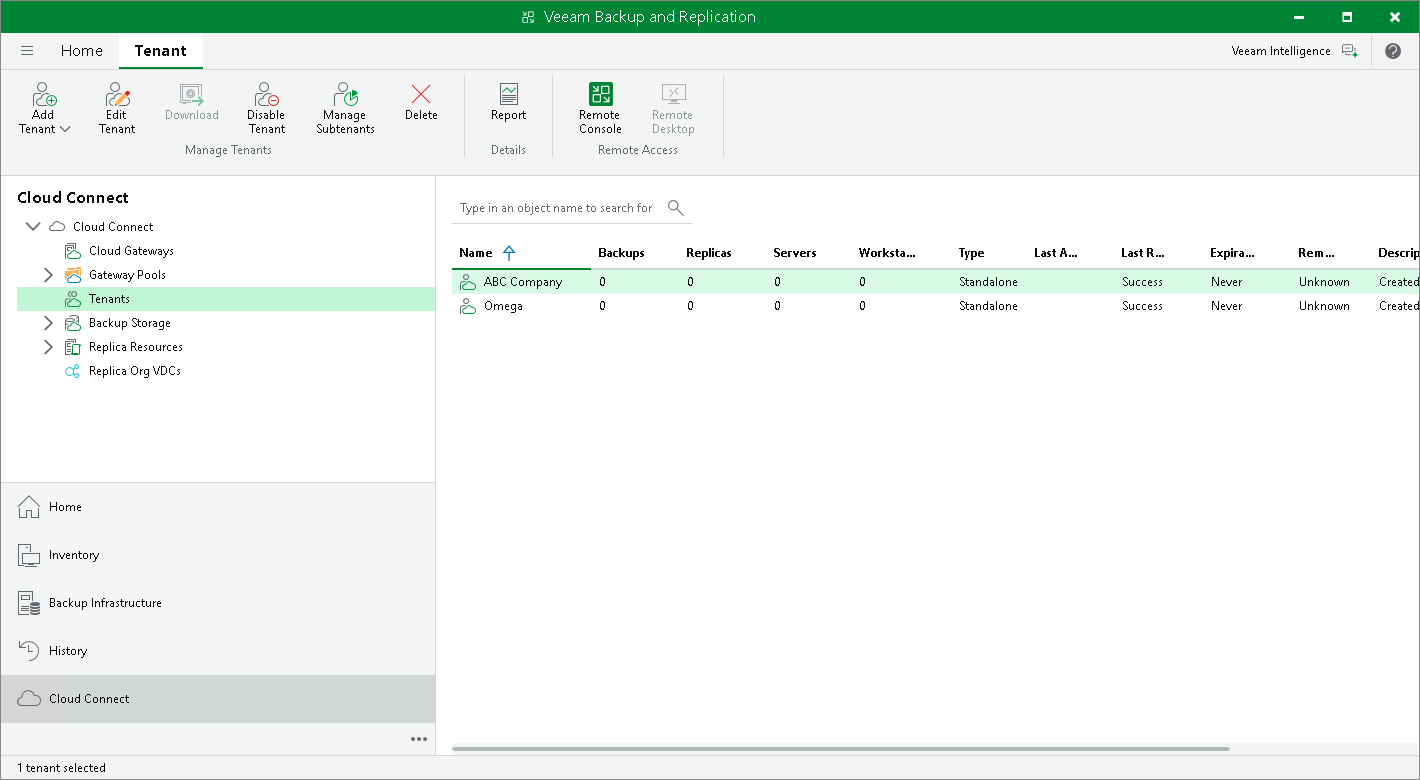Focus the object name search field
Viewport: 1420px width, 780px height.
coord(557,208)
